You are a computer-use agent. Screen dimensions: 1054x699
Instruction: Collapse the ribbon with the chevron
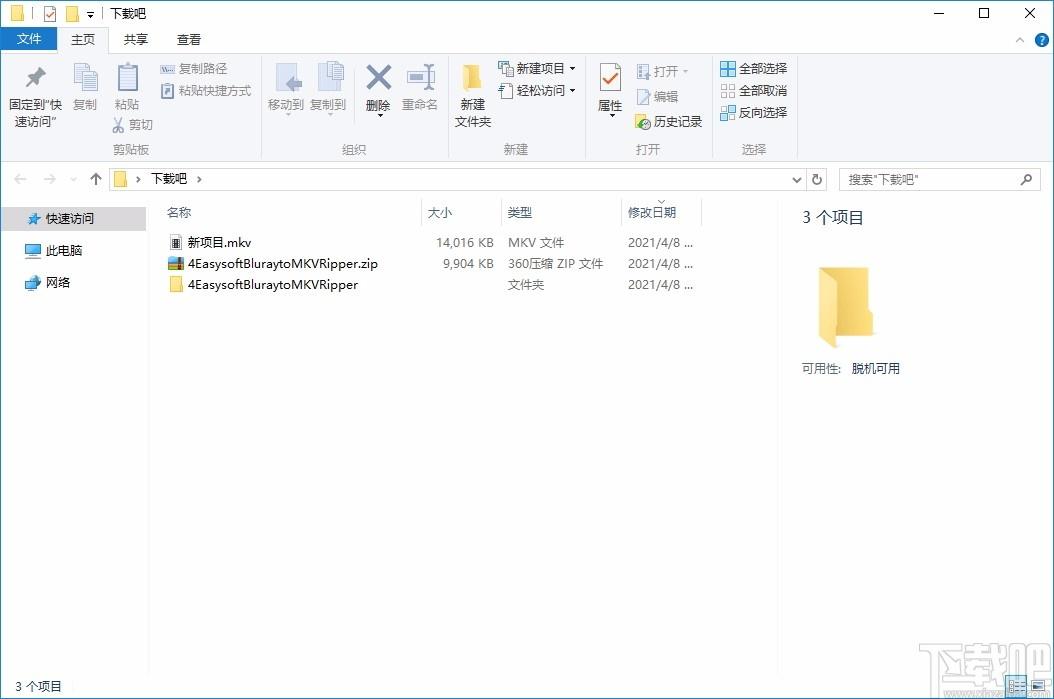[1020, 40]
